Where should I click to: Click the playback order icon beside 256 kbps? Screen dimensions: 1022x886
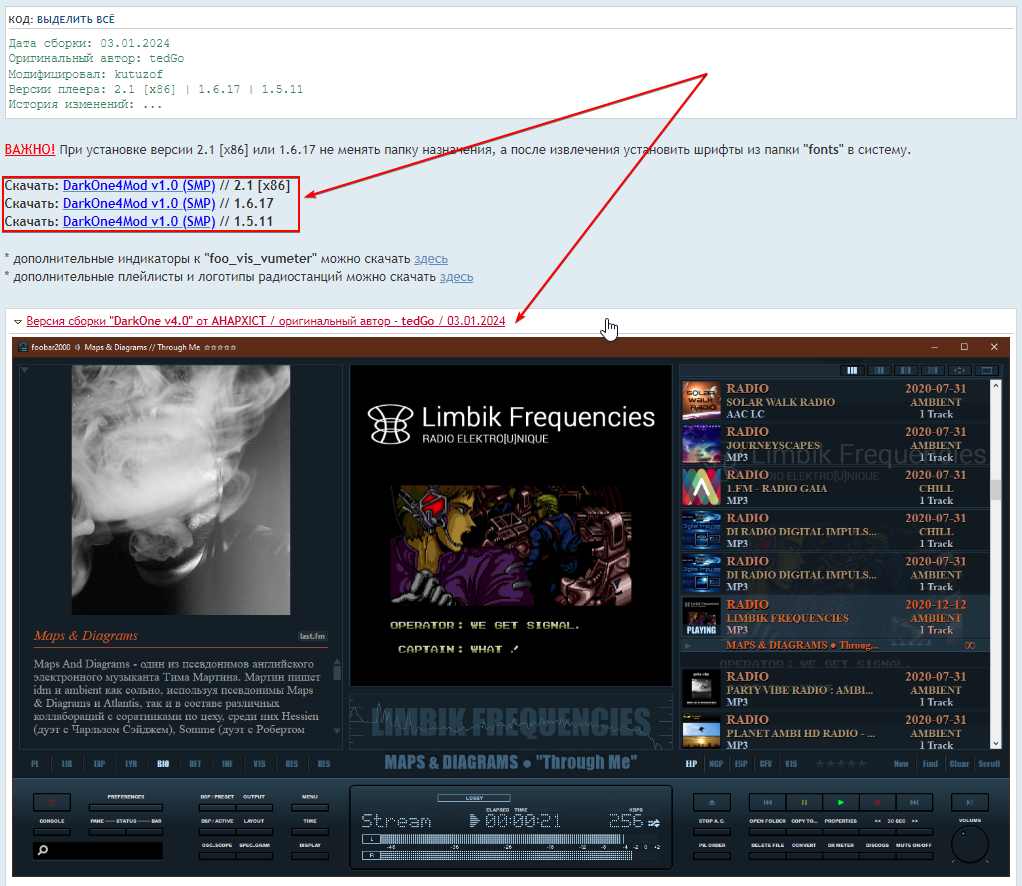(x=654, y=823)
